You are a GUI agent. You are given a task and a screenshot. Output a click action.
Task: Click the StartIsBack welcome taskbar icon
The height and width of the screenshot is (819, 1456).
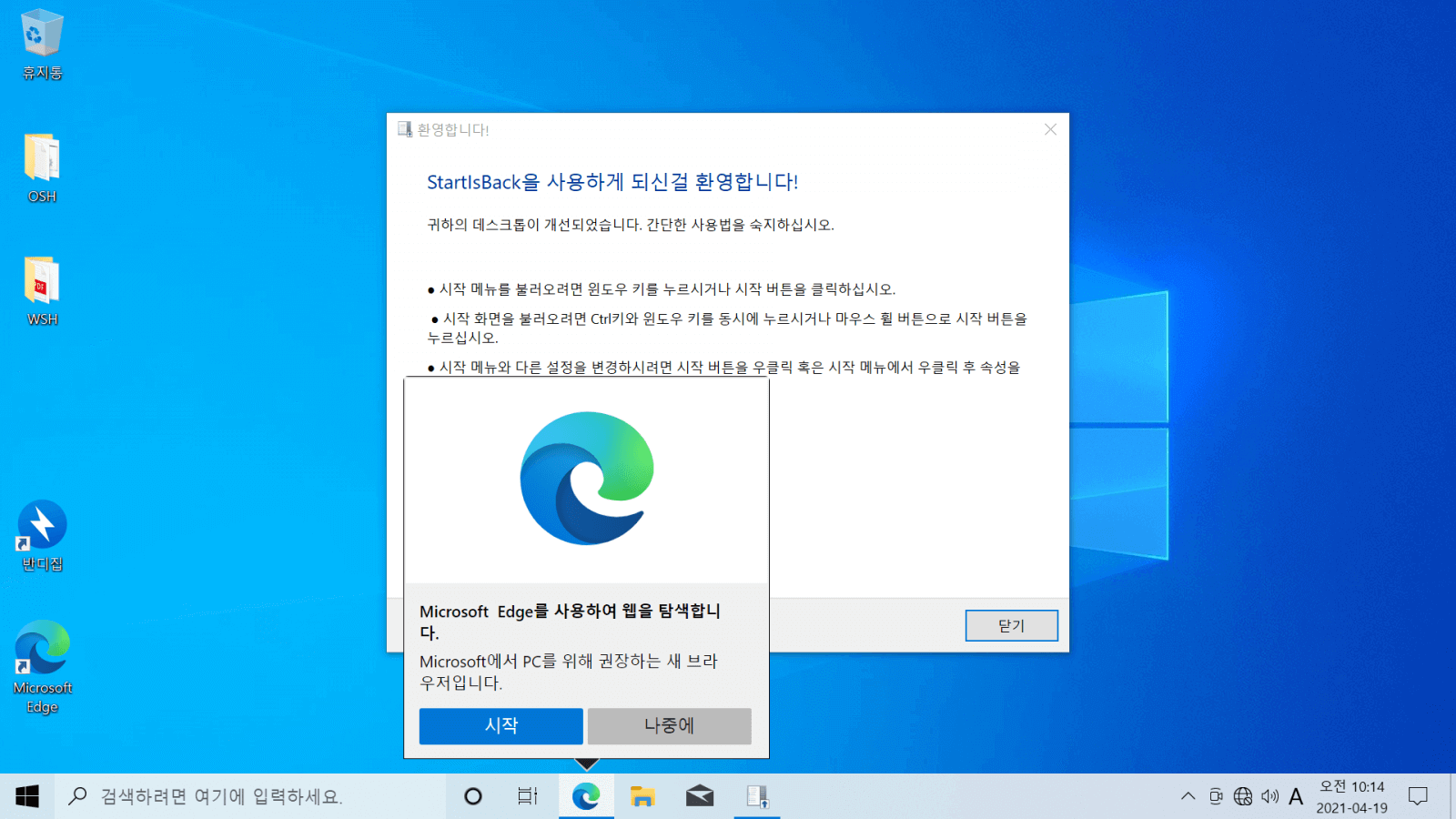pos(756,796)
